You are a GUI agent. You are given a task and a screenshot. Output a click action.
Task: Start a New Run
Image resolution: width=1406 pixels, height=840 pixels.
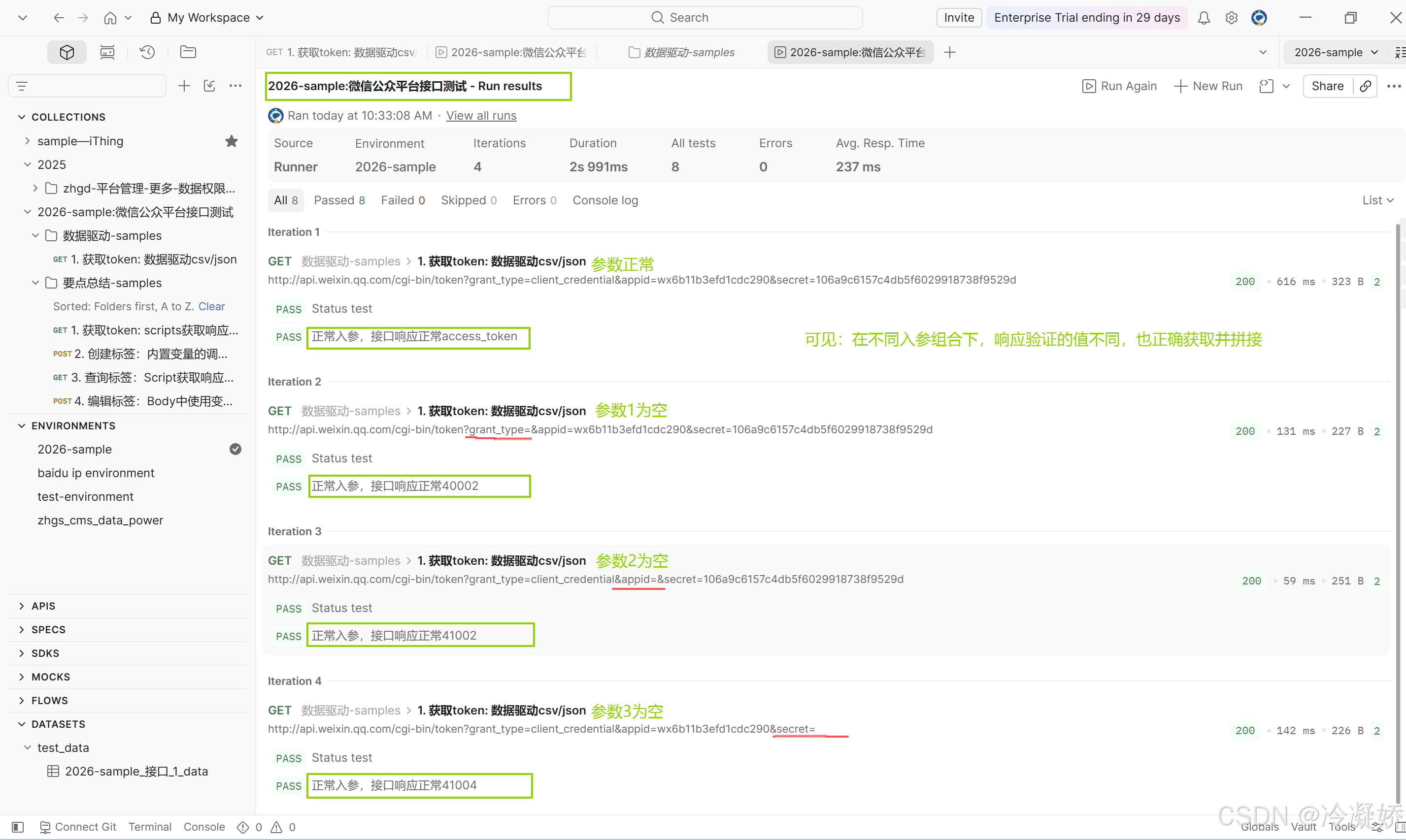(x=1208, y=86)
